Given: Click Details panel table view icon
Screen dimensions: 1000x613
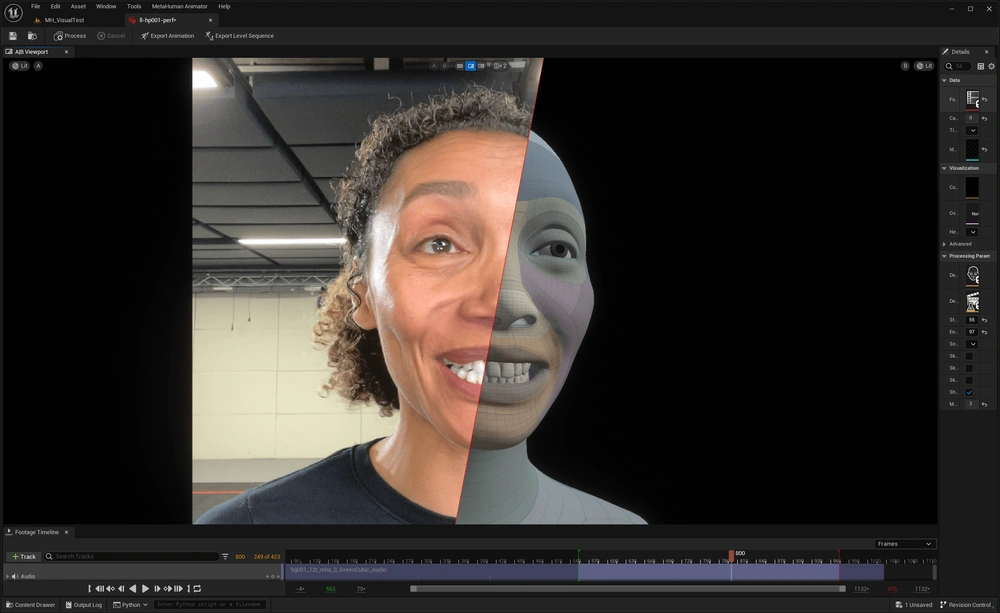Looking at the screenshot, I should pos(980,66).
